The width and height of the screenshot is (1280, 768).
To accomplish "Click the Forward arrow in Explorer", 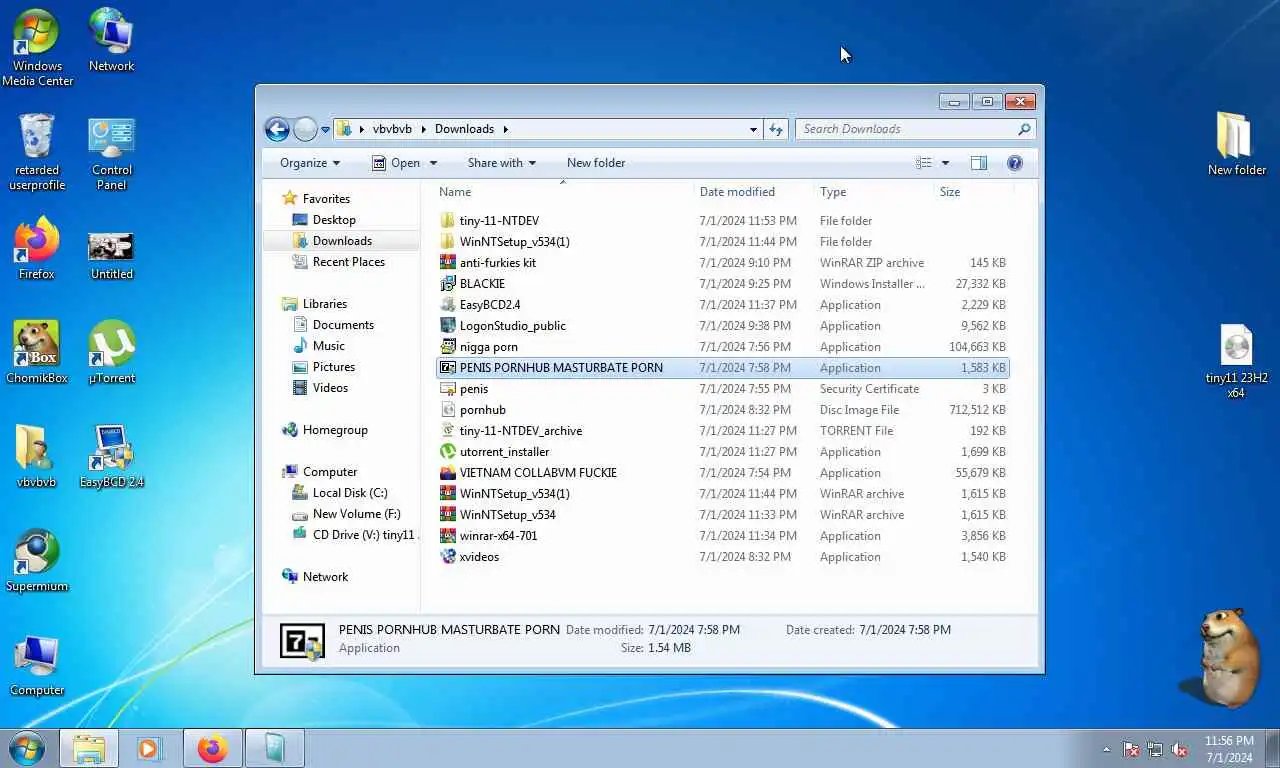I will [x=305, y=129].
